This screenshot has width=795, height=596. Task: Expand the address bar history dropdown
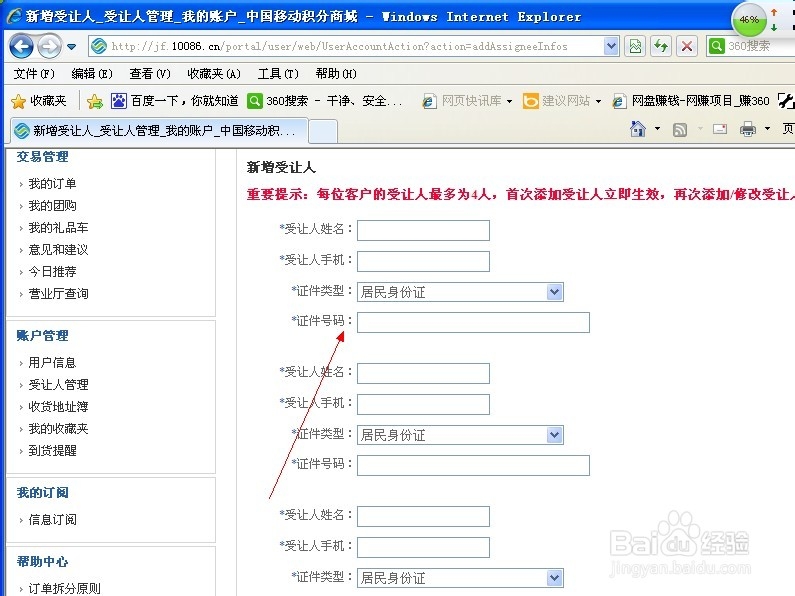[611, 47]
